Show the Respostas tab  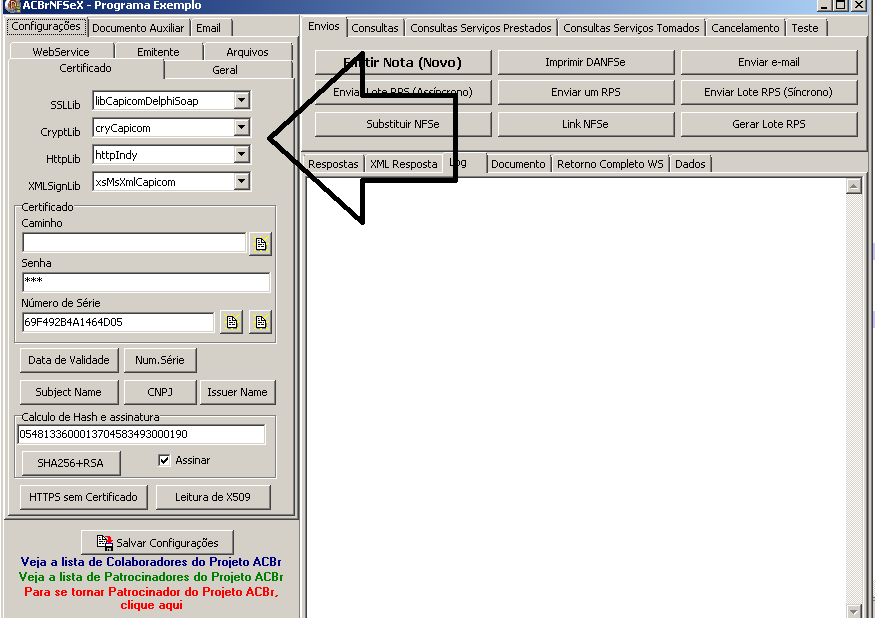pos(333,164)
